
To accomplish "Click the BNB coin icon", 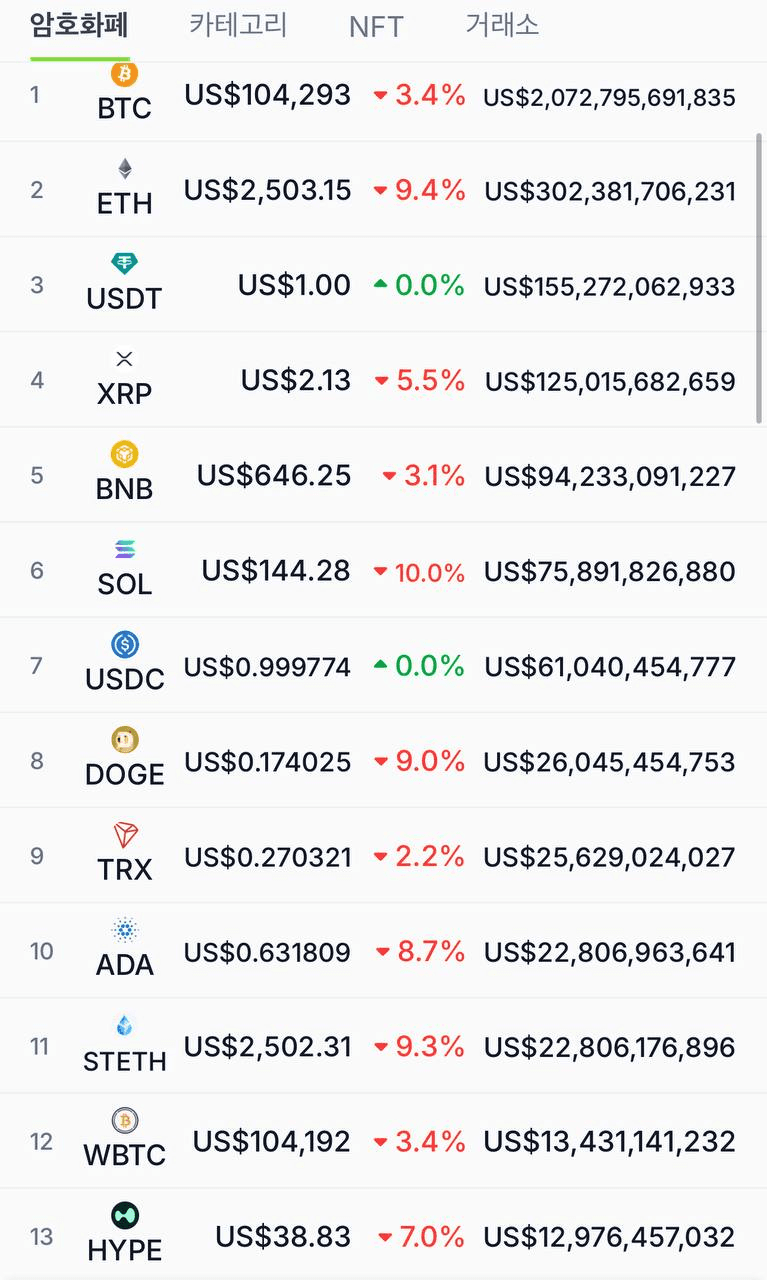I will click(125, 454).
